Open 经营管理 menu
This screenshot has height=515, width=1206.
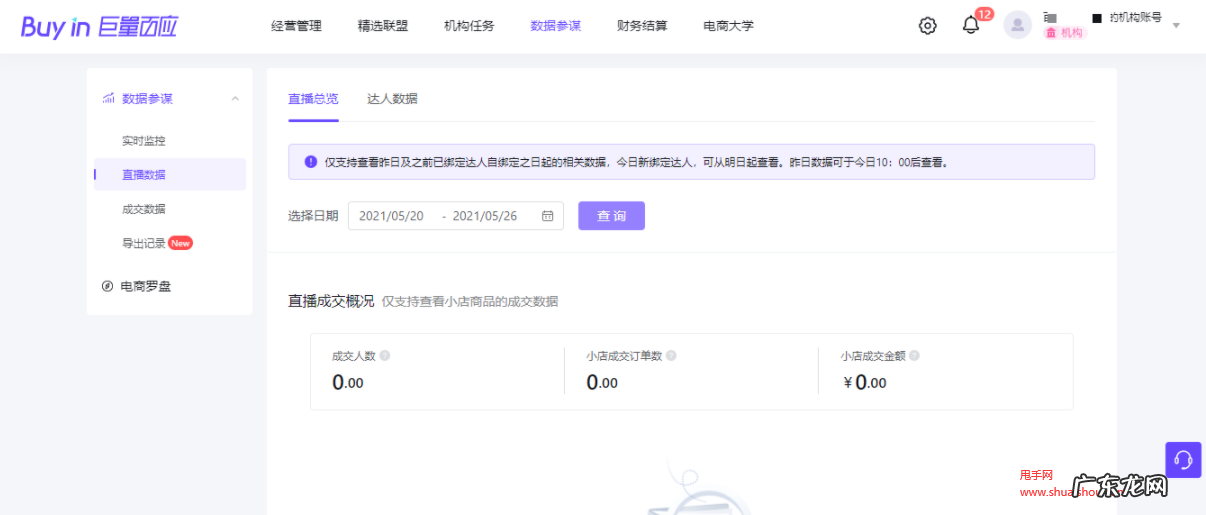point(296,26)
